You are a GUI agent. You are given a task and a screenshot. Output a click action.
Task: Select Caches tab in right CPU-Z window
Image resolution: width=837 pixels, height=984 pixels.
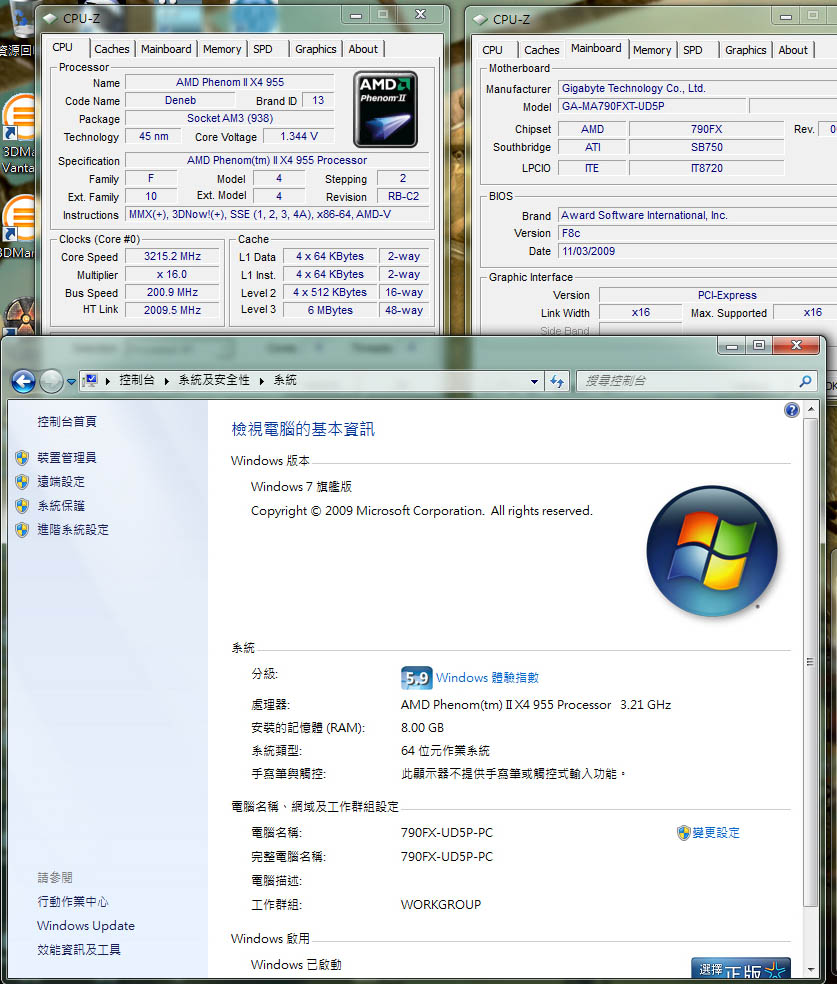tap(541, 50)
